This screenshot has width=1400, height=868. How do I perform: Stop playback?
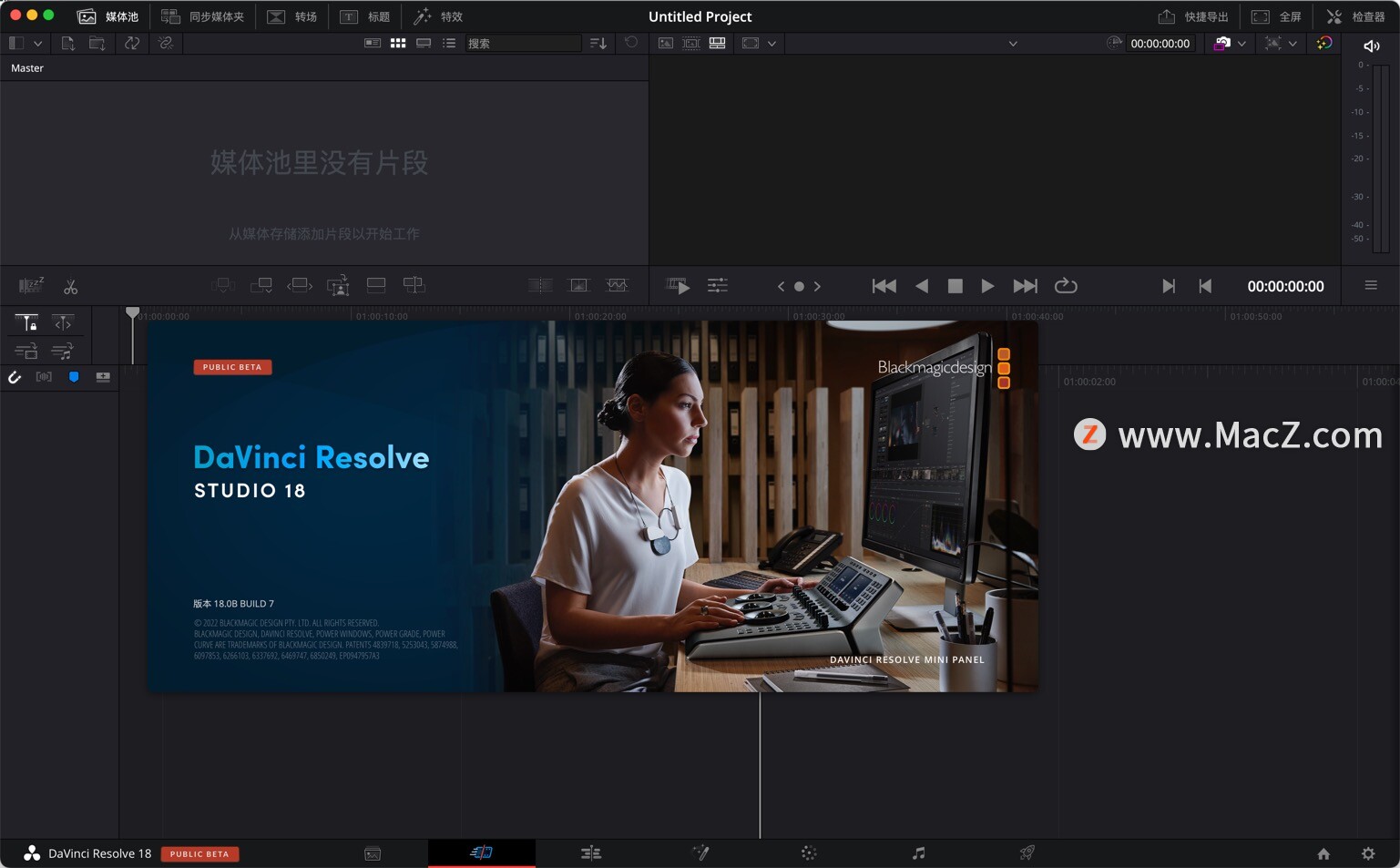[x=955, y=286]
